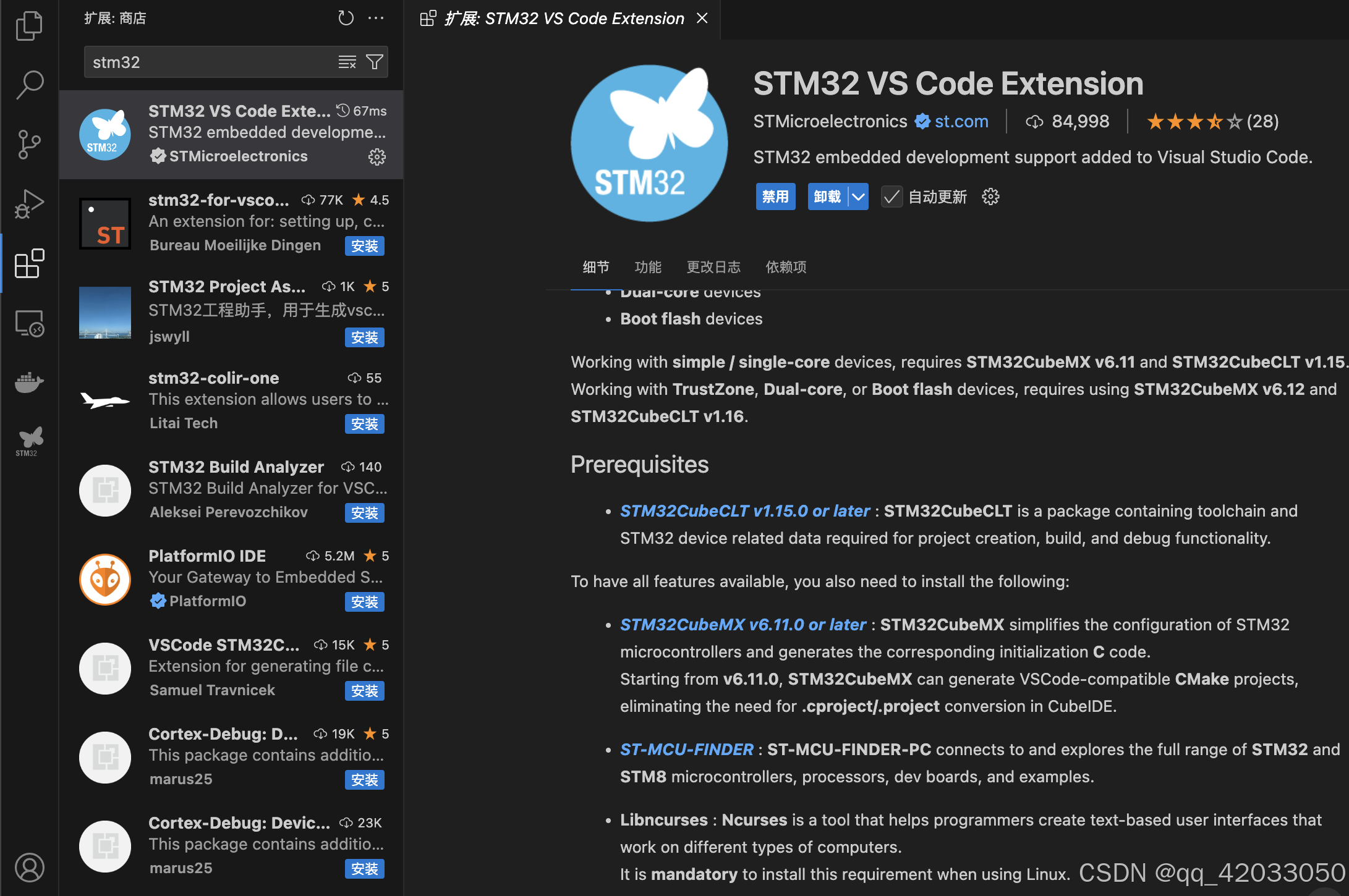Clear extensions search results icon
This screenshot has width=1349, height=896.
(347, 62)
